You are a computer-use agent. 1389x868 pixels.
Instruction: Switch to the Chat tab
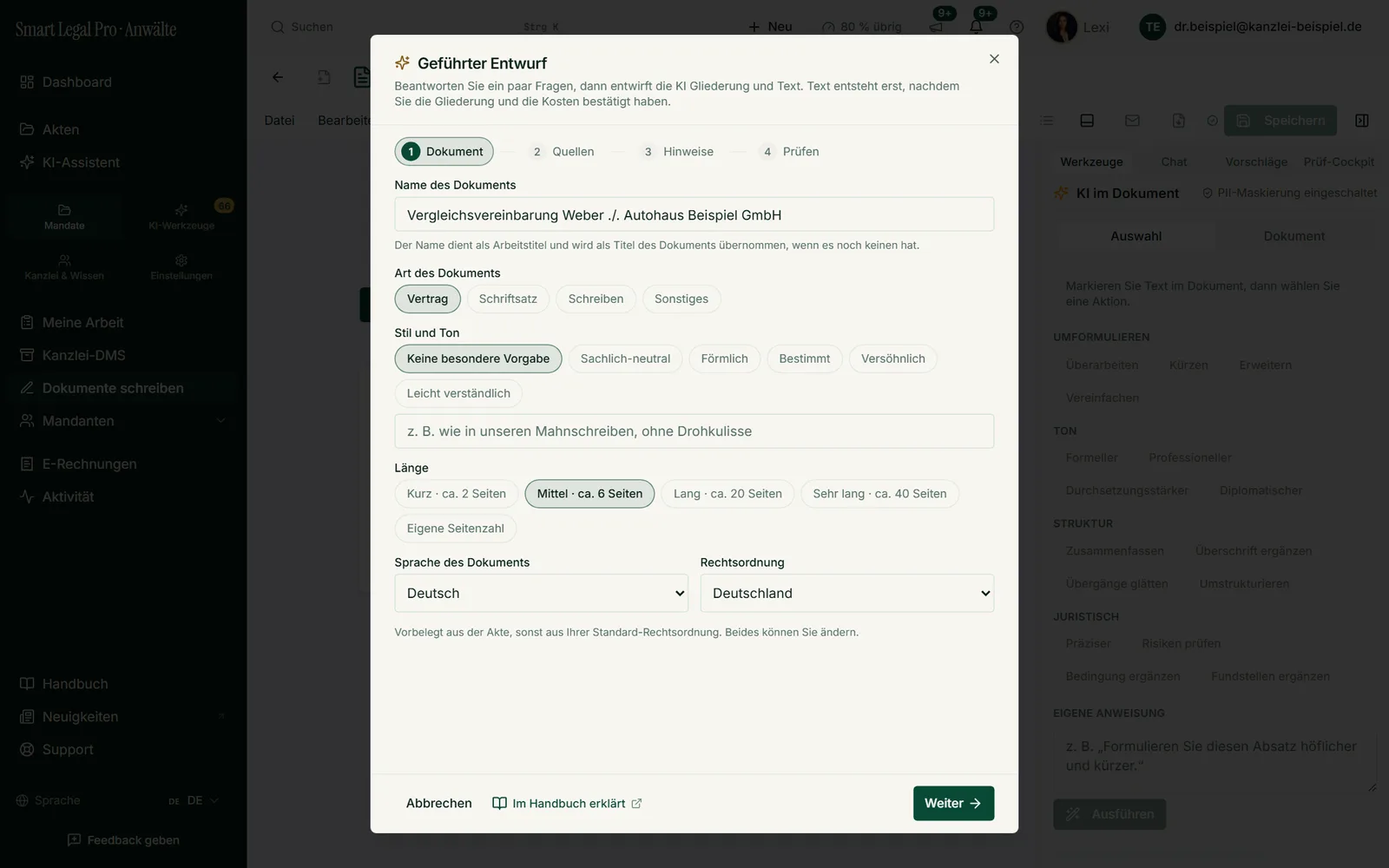[x=1174, y=161]
